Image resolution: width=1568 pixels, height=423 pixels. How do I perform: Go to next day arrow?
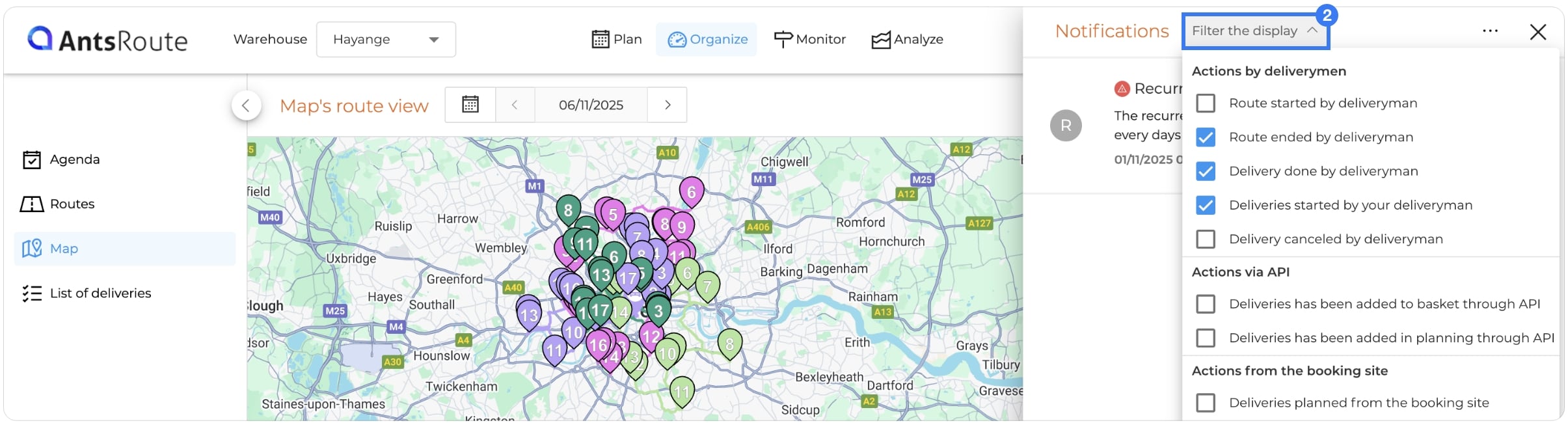(668, 105)
